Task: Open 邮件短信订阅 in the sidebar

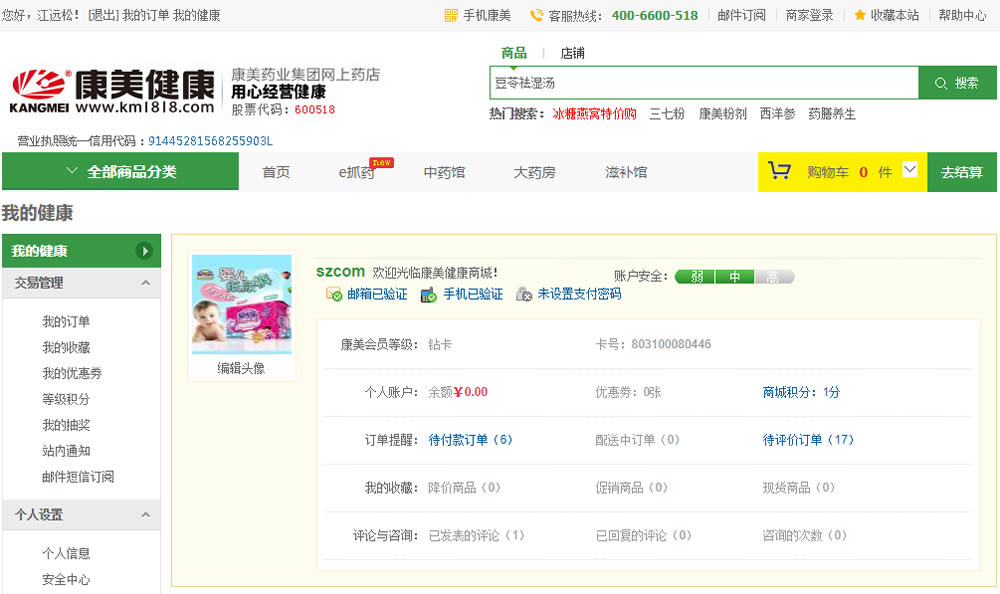Action: click(x=78, y=477)
